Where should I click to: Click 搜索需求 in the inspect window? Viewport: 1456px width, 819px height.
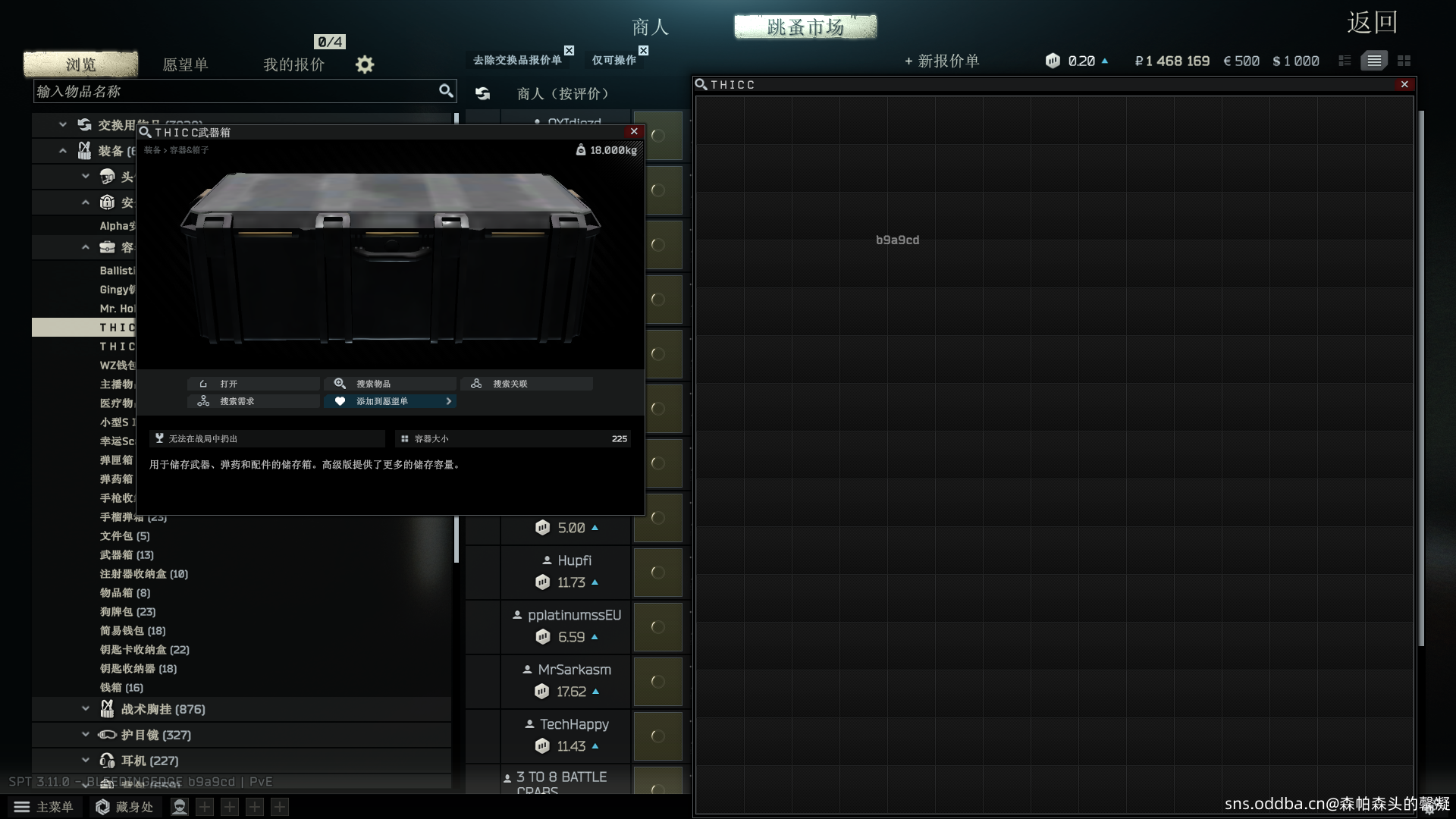[x=253, y=401]
